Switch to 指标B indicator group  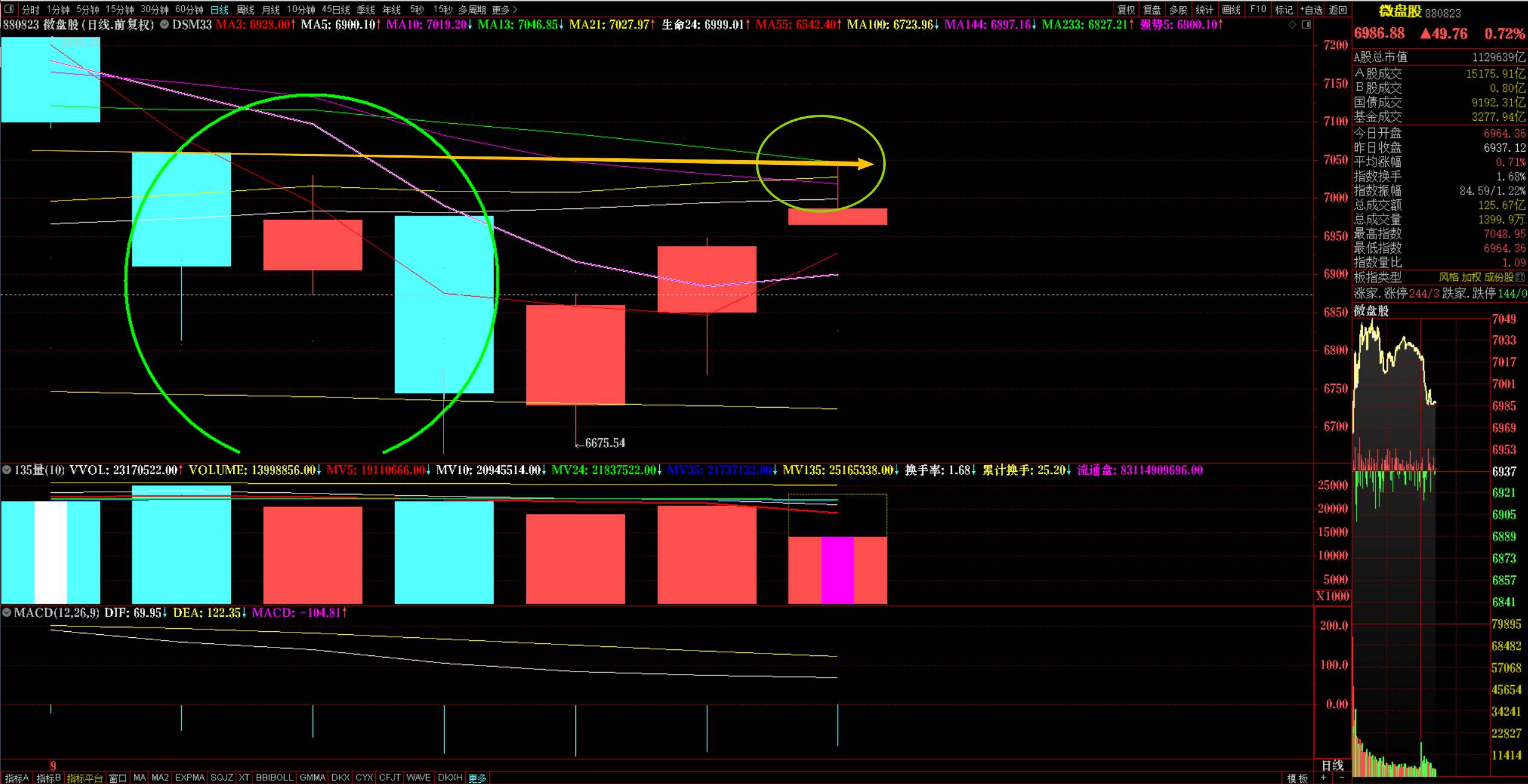pyautogui.click(x=48, y=778)
